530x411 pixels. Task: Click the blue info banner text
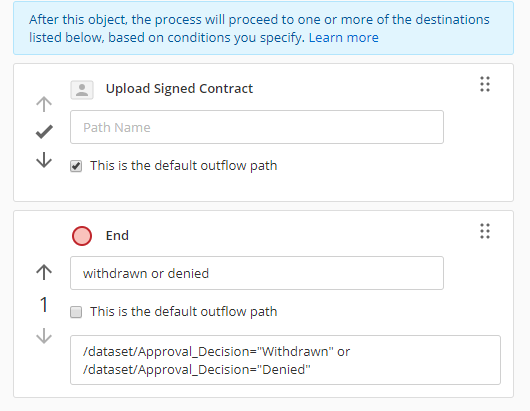point(259,28)
